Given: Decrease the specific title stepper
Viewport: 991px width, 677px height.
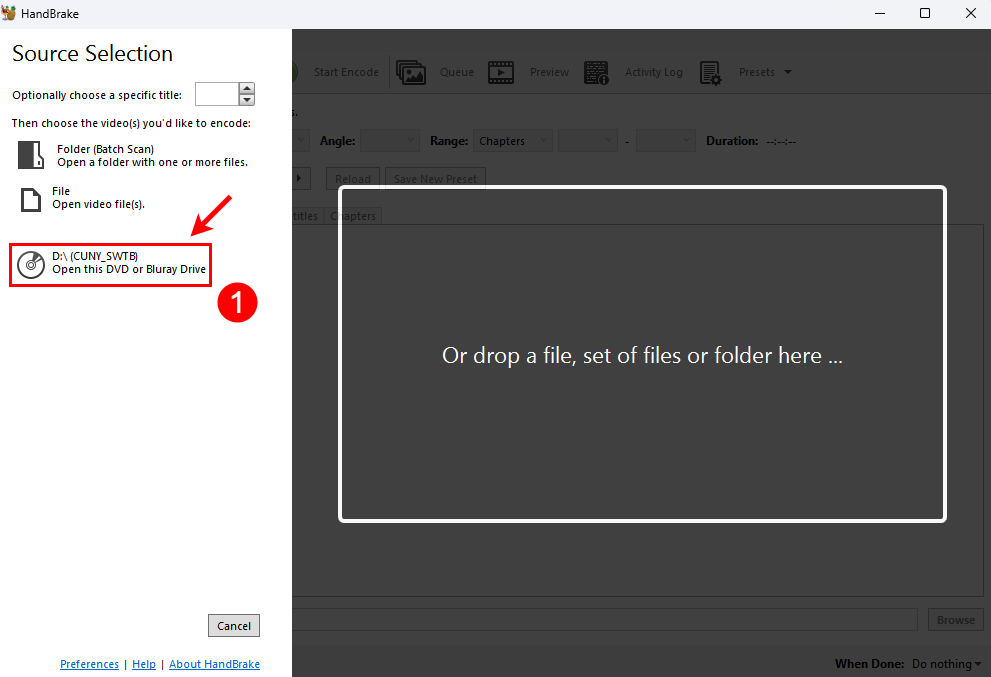Looking at the screenshot, I should 246,100.
